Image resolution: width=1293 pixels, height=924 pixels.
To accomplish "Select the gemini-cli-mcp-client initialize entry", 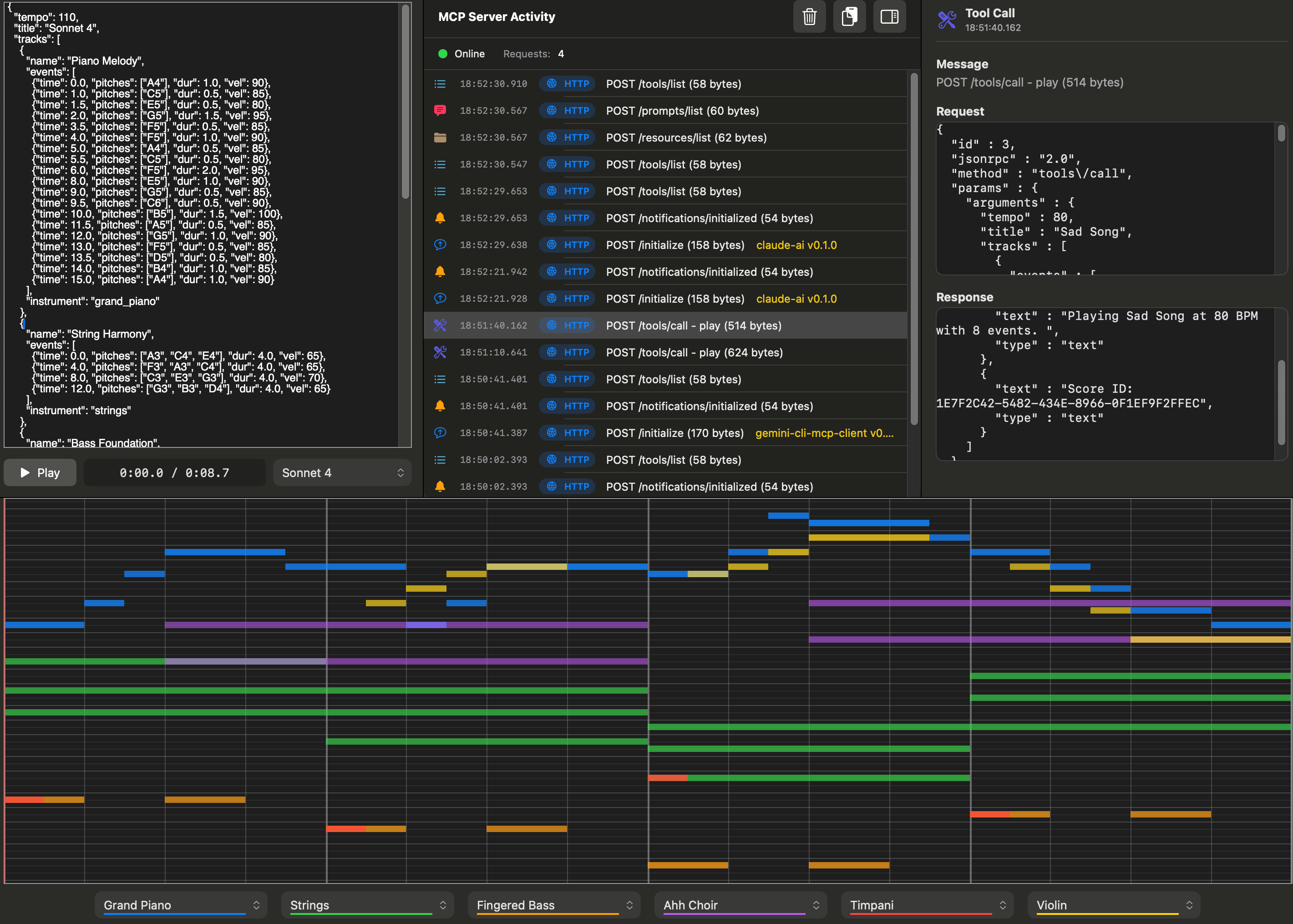I will click(x=823, y=433).
